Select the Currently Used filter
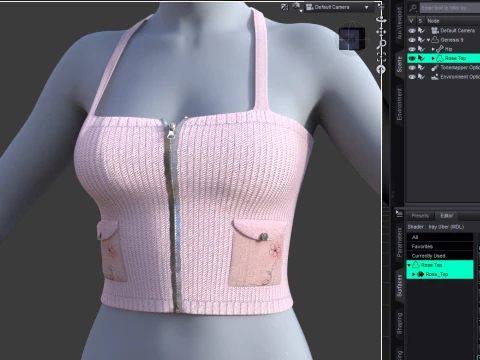The height and width of the screenshot is (360, 480). pyautogui.click(x=440, y=256)
